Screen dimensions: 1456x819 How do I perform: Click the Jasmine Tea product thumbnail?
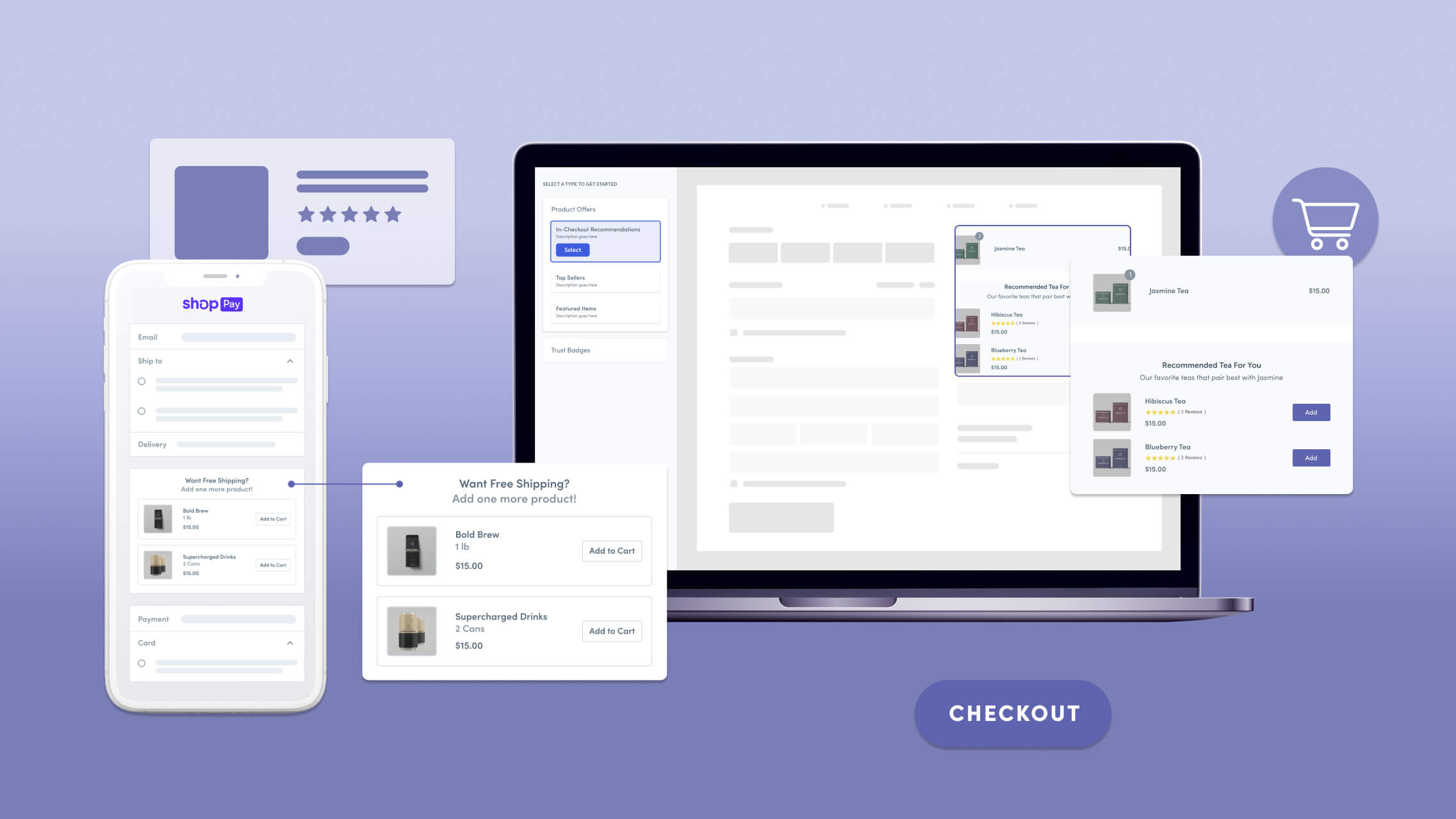tap(1112, 291)
